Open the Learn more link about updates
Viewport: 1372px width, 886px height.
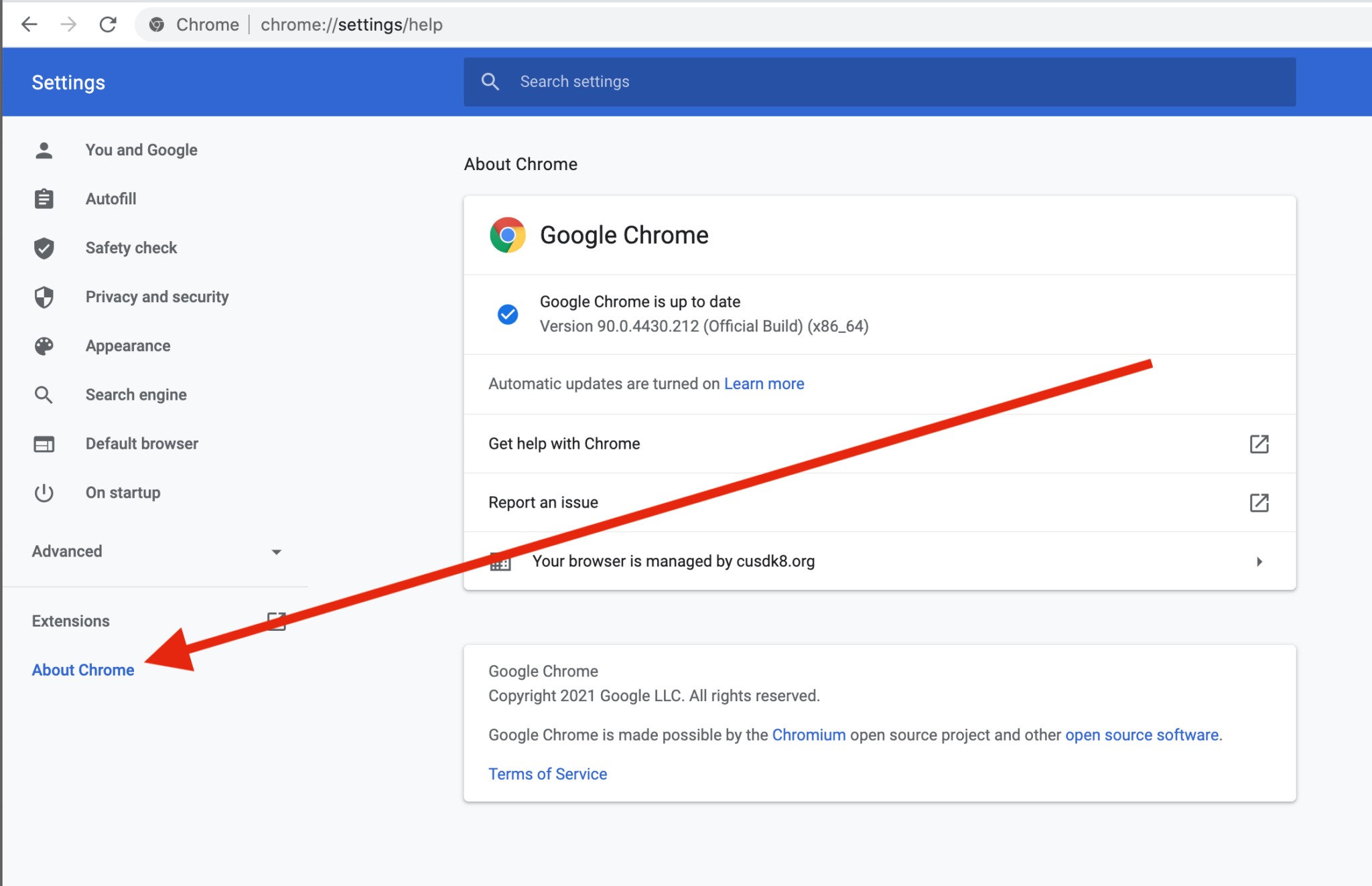[764, 384]
